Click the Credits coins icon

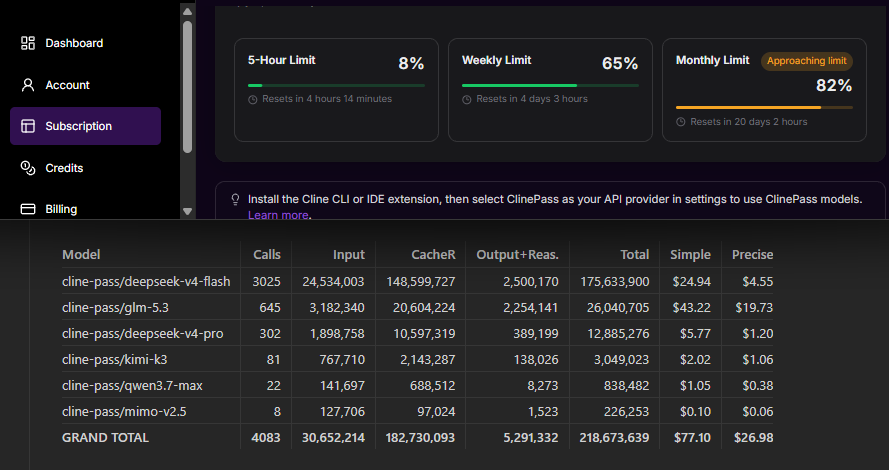(28, 168)
